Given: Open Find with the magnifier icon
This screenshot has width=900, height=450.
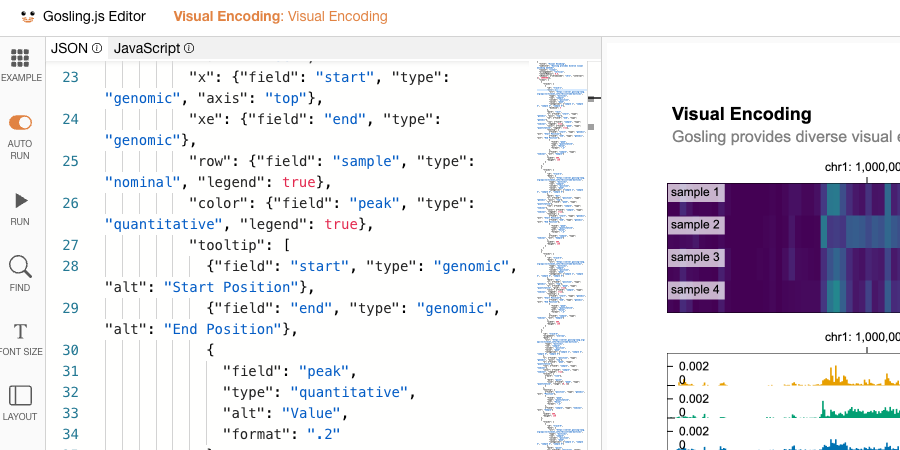Looking at the screenshot, I should (20, 267).
